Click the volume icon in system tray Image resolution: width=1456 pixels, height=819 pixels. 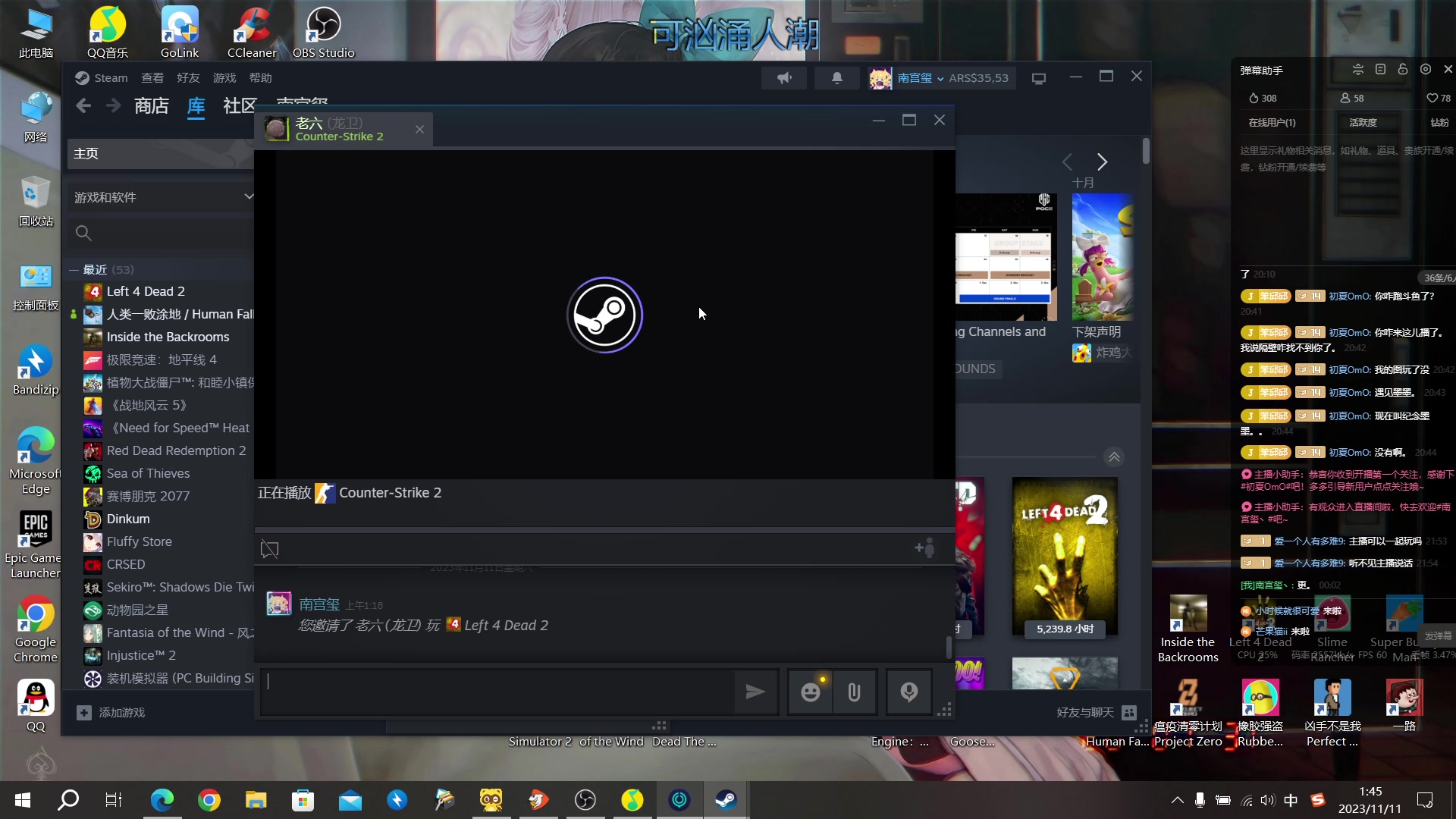1267,800
